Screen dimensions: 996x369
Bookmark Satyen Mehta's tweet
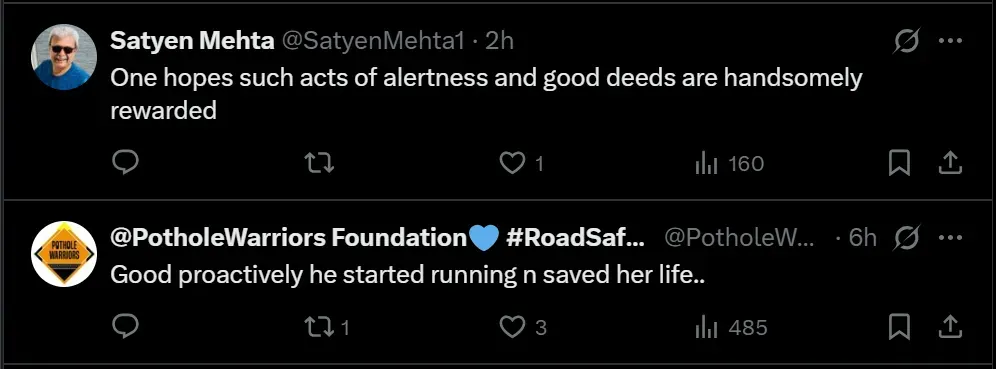[899, 163]
